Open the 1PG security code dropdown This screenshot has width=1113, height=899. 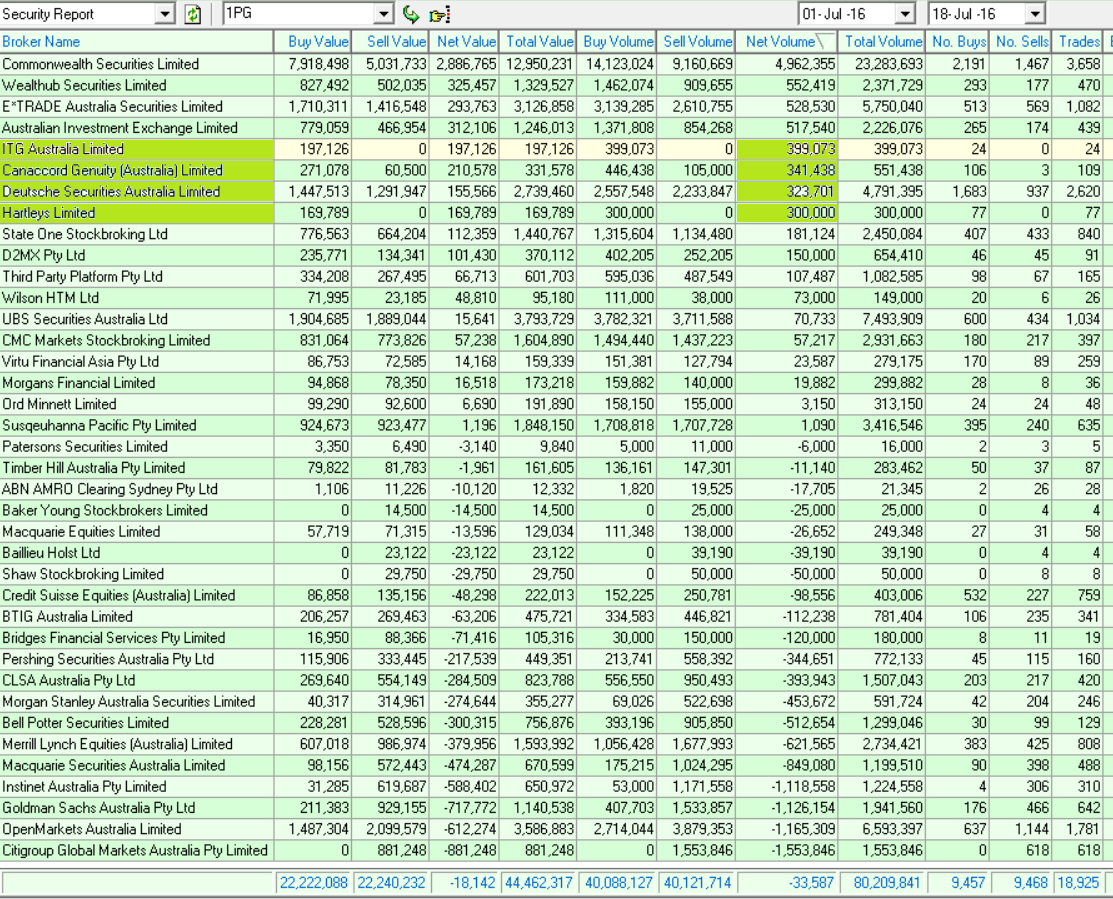point(383,13)
